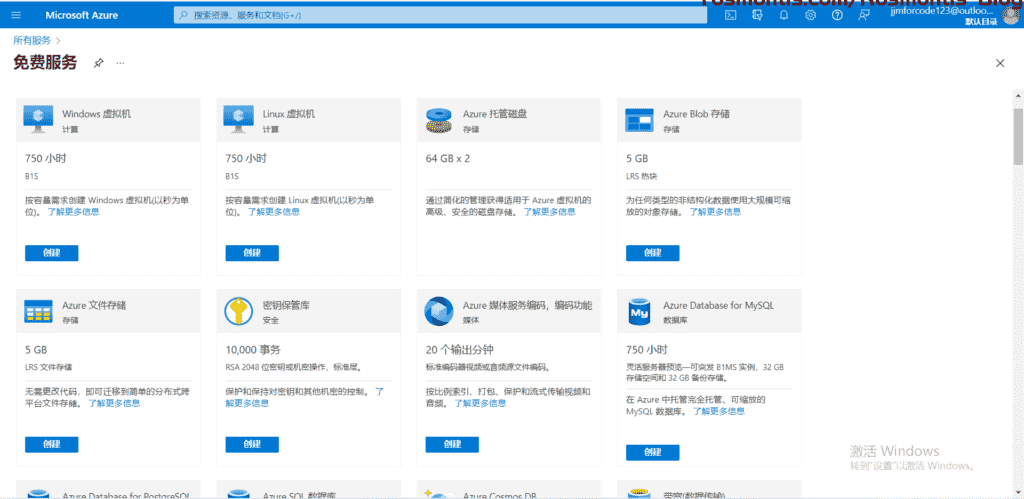Open 了解更多信息 link for Linux 虚拟机
Screen dimensions: 1024x499
[x=274, y=212]
